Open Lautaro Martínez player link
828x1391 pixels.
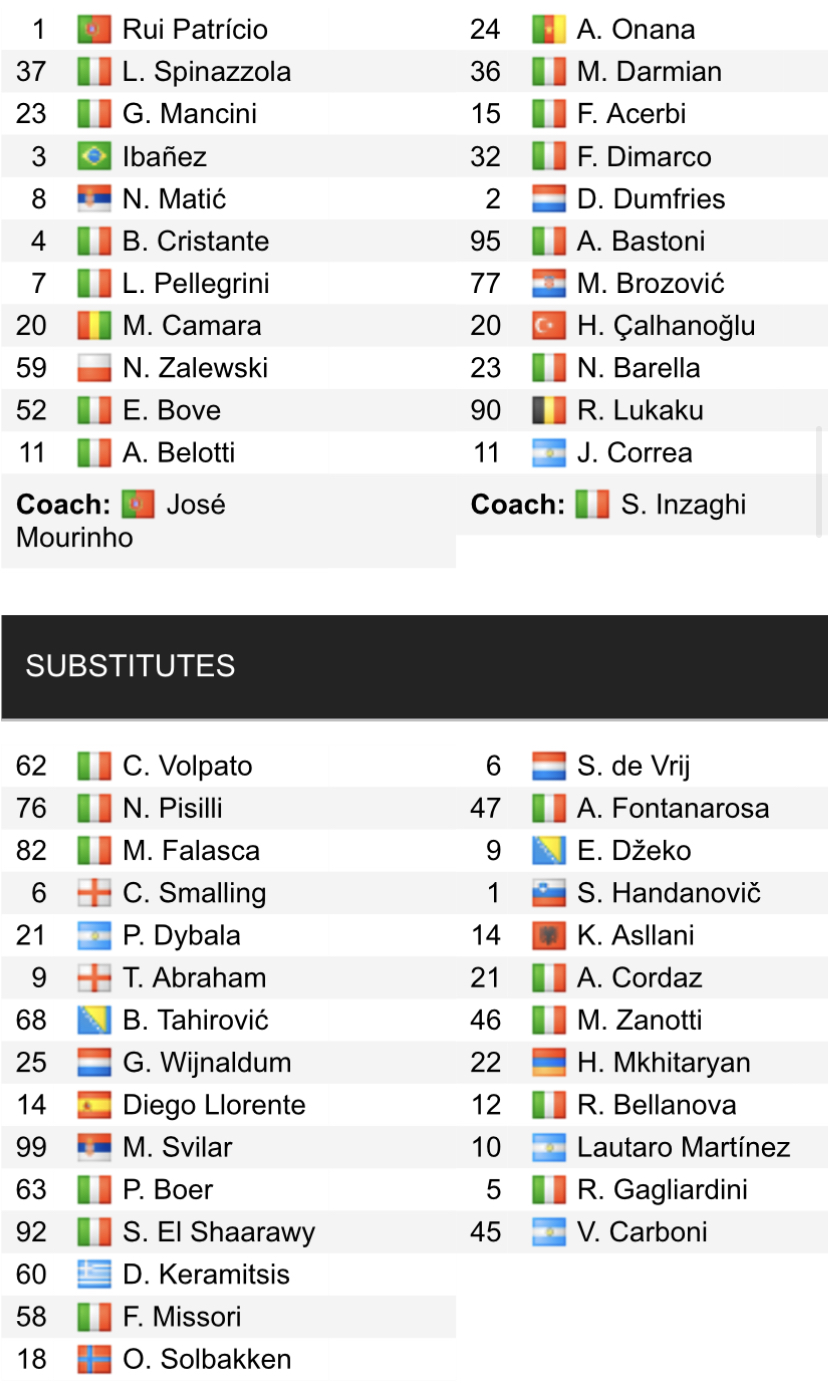(683, 1148)
